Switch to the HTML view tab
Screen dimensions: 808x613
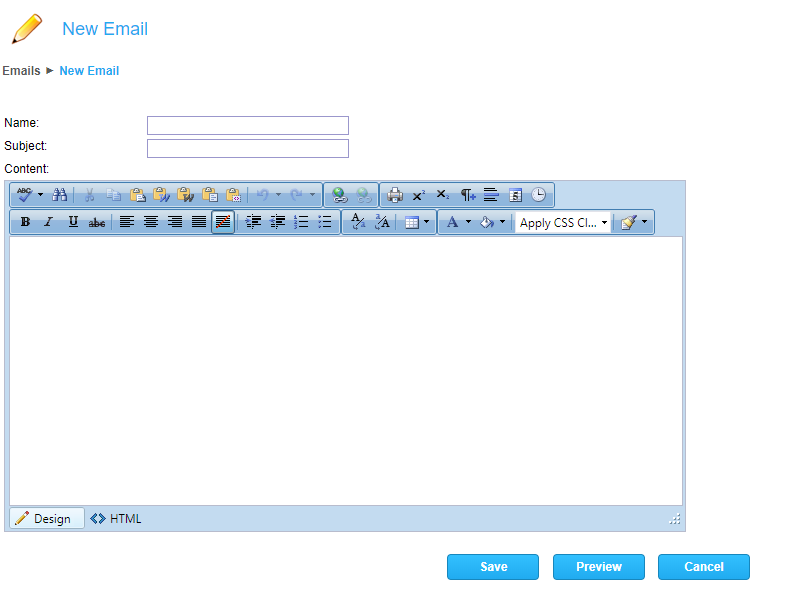coord(116,519)
